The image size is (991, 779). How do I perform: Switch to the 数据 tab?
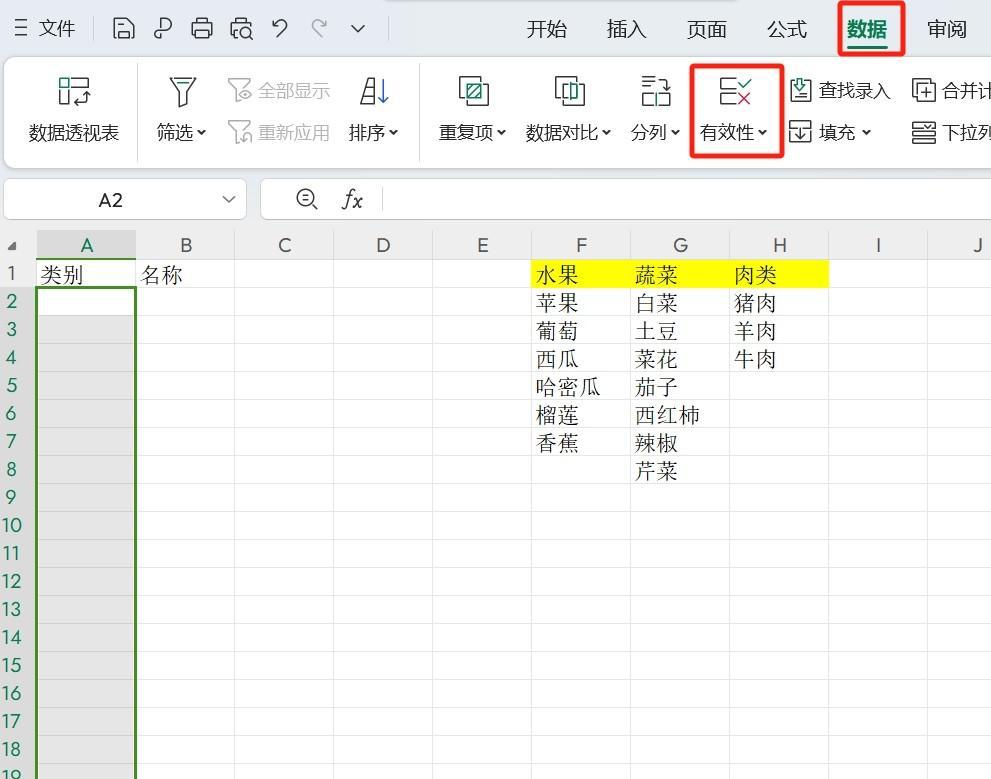pyautogui.click(x=867, y=29)
